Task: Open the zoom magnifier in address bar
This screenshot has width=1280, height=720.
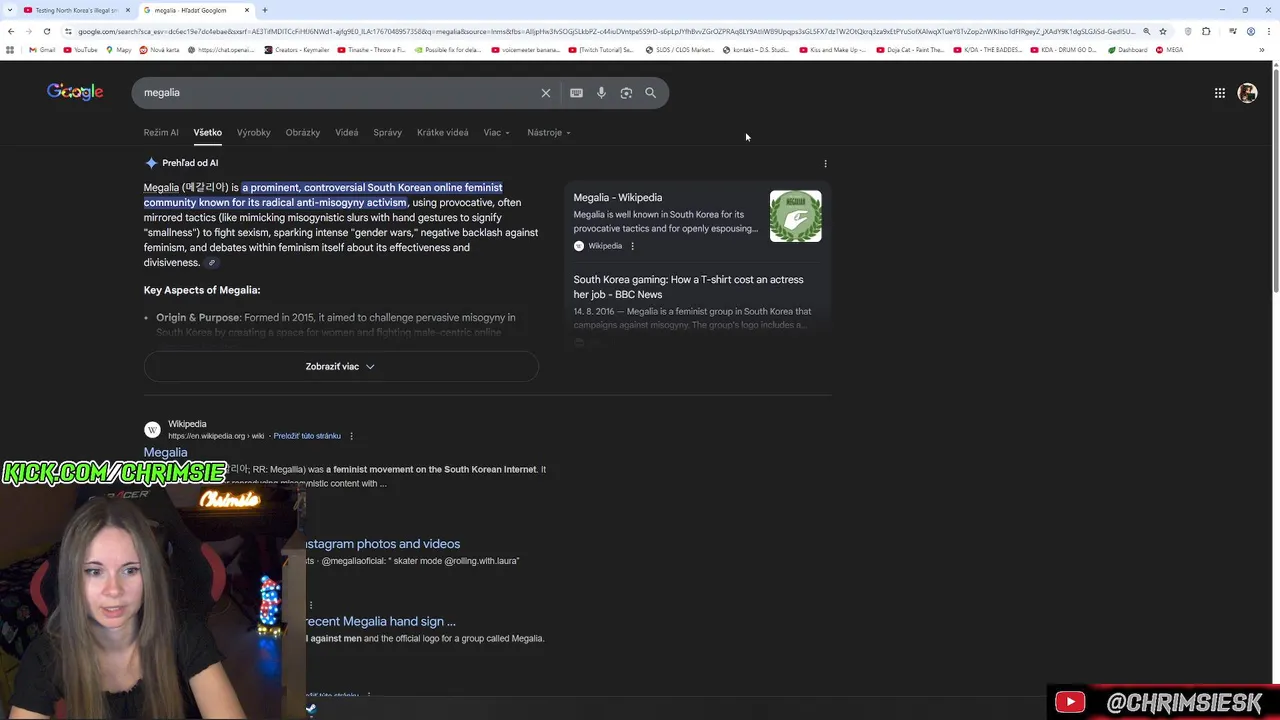Action: click(x=1146, y=31)
